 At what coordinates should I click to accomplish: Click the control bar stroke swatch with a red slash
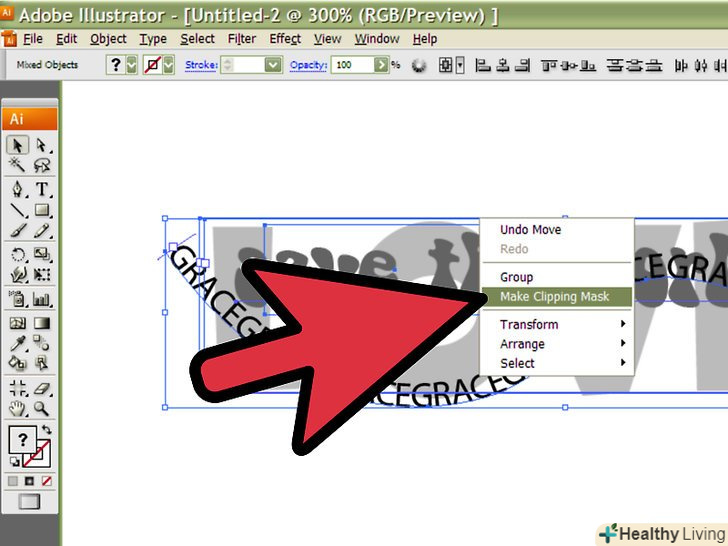click(x=153, y=65)
